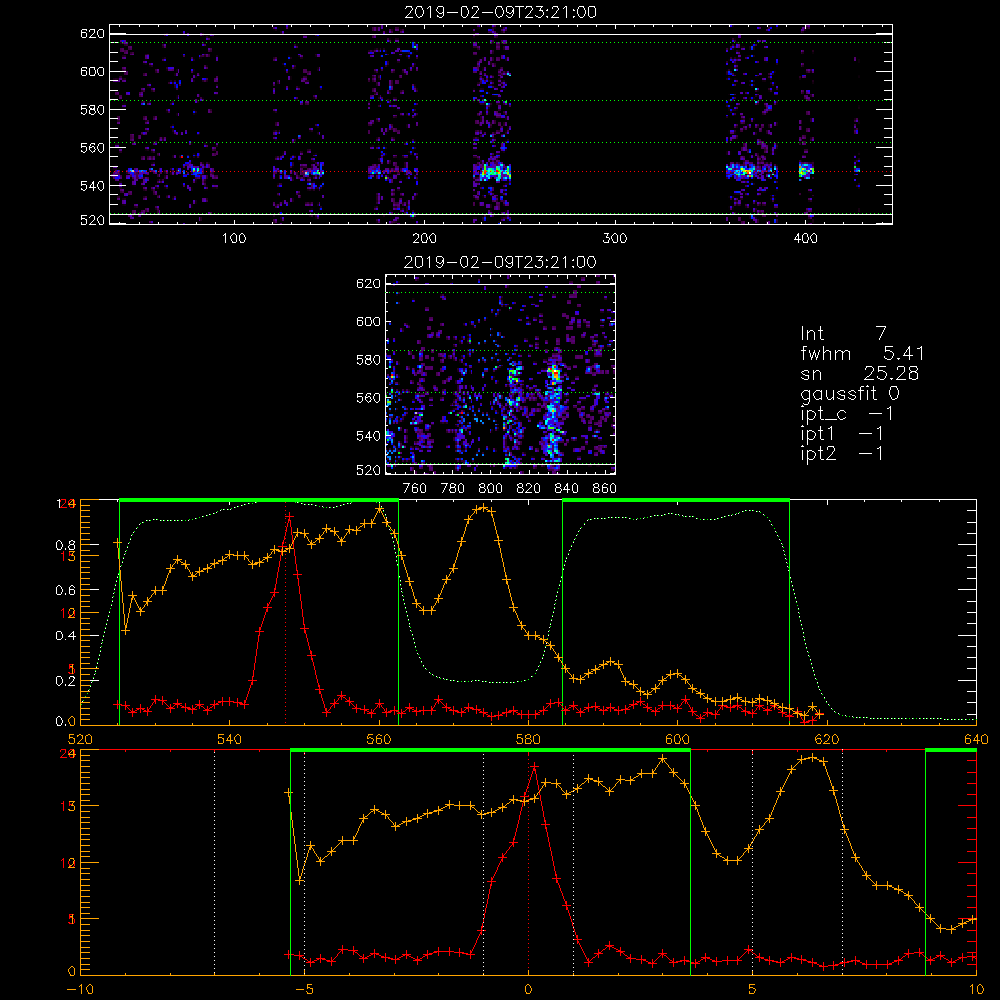Click the top plot's x-axis label 300
Viewport: 1000px width, 1000px height.
coord(615,239)
